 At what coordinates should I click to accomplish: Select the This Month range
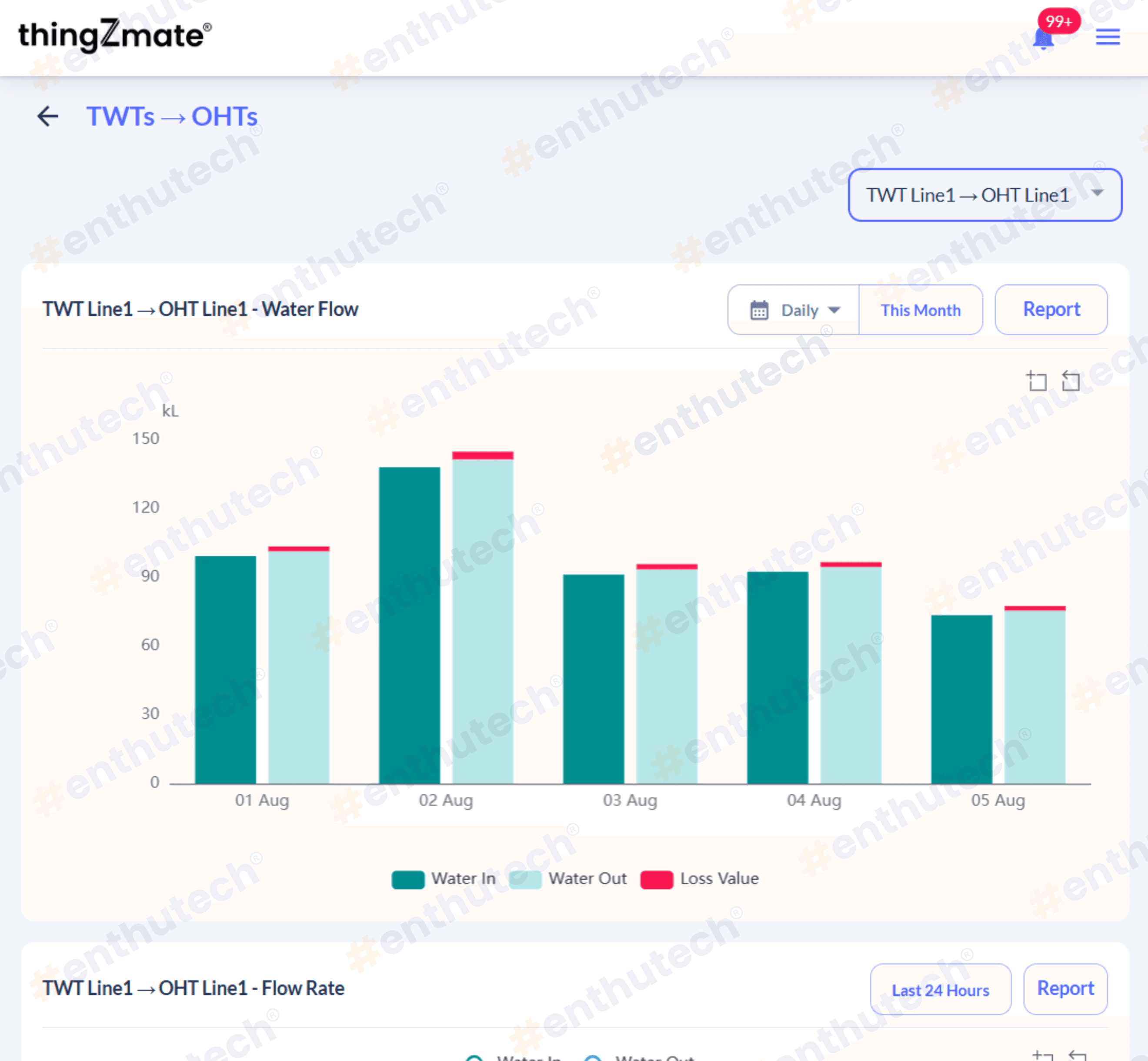(x=921, y=310)
